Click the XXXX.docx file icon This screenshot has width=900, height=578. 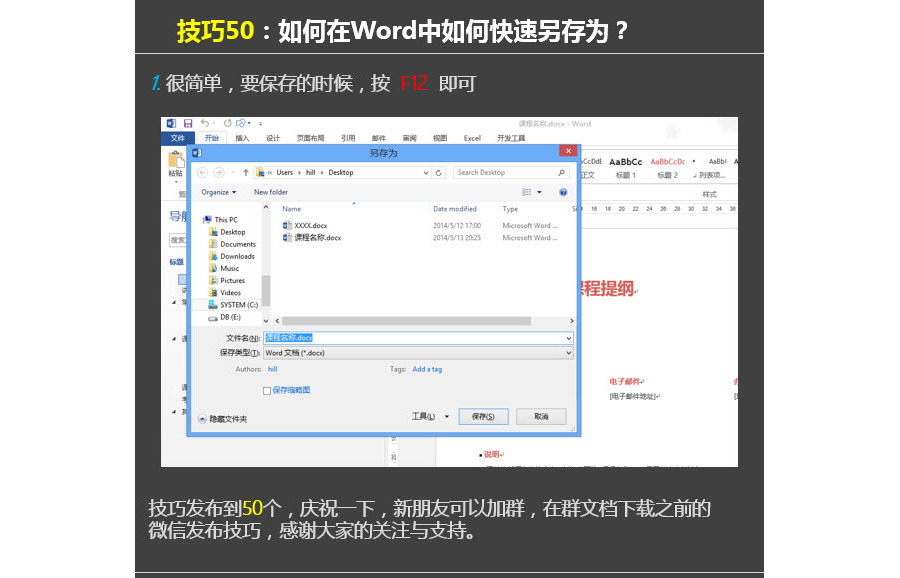287,226
